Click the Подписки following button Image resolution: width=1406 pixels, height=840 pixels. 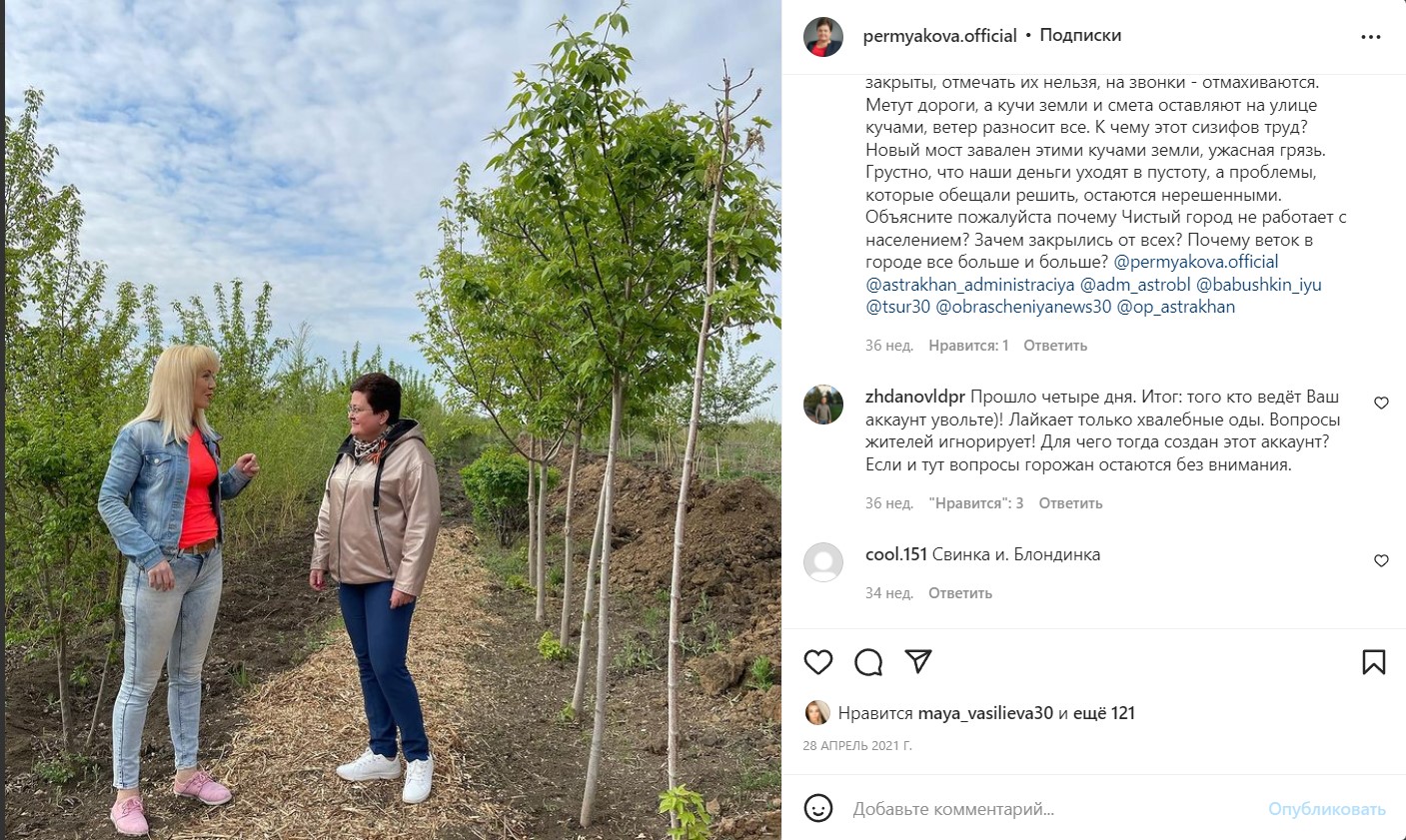(1080, 35)
